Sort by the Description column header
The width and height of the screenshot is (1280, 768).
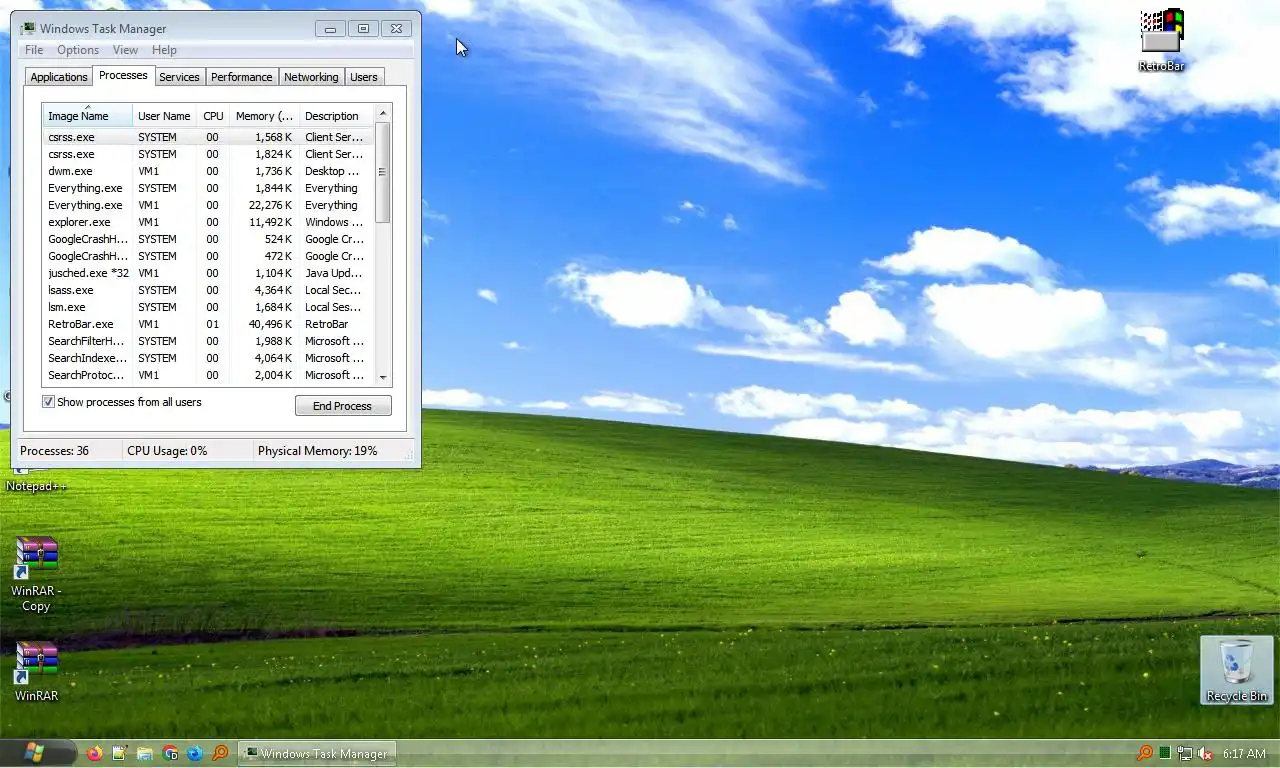pyautogui.click(x=336, y=116)
